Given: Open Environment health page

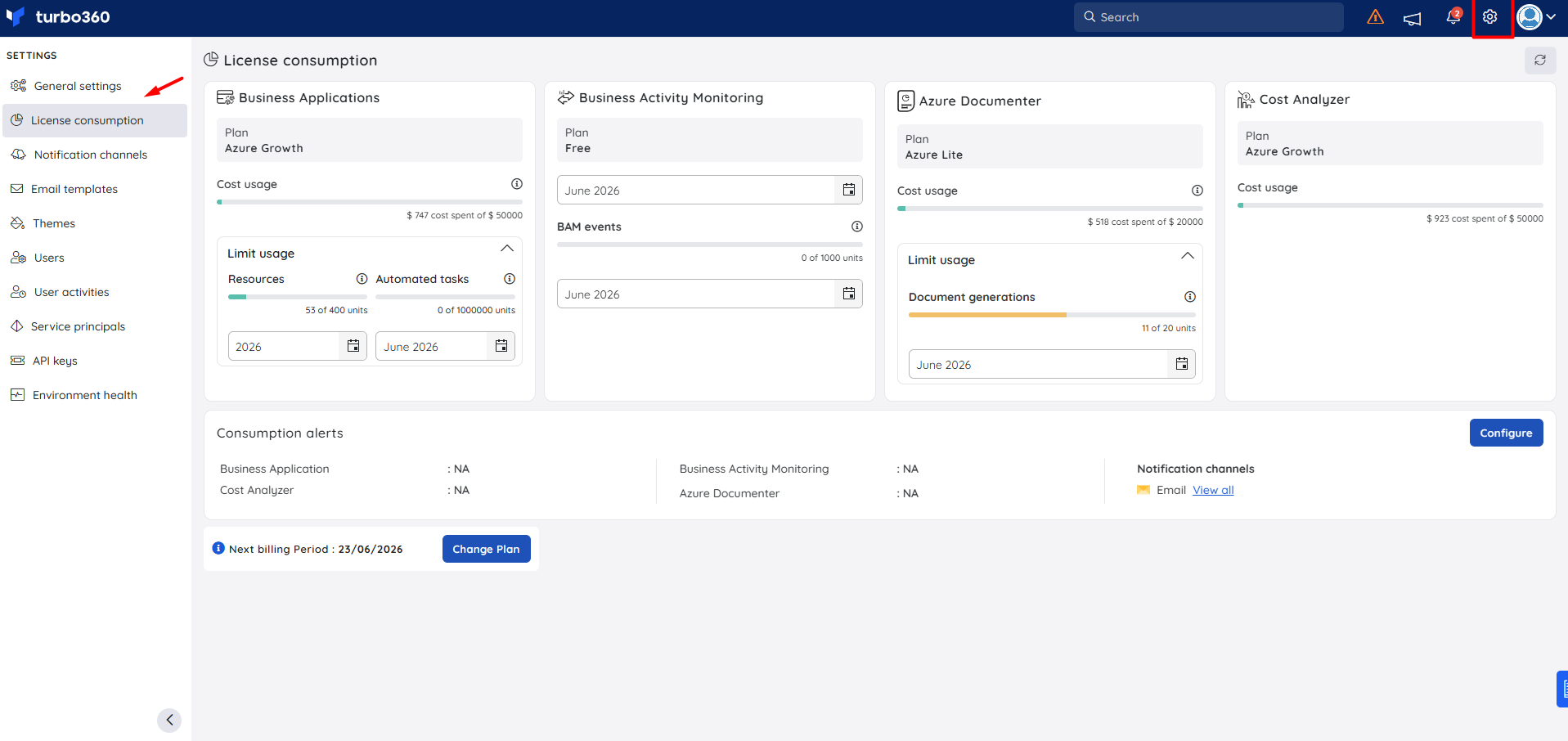Looking at the screenshot, I should coord(95,395).
